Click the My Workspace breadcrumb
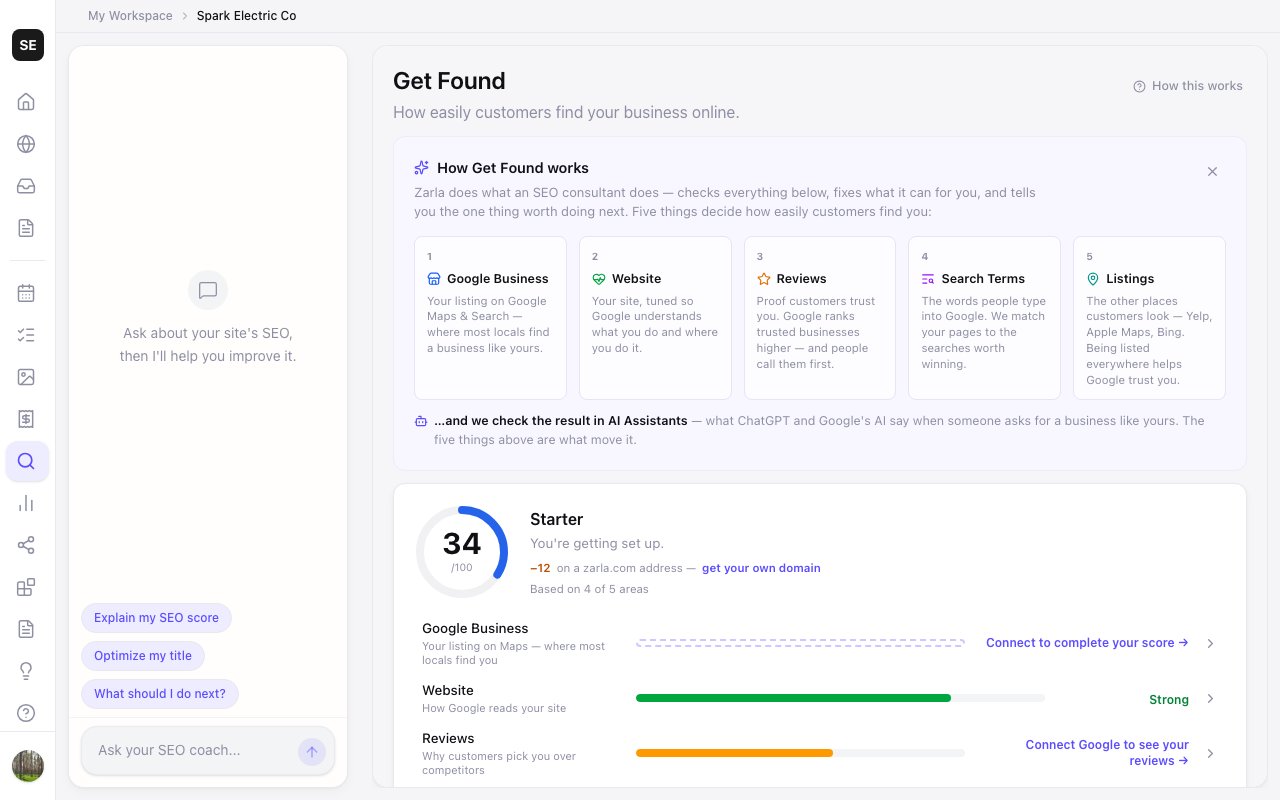Screen dimensions: 1280x800 coord(130,16)
